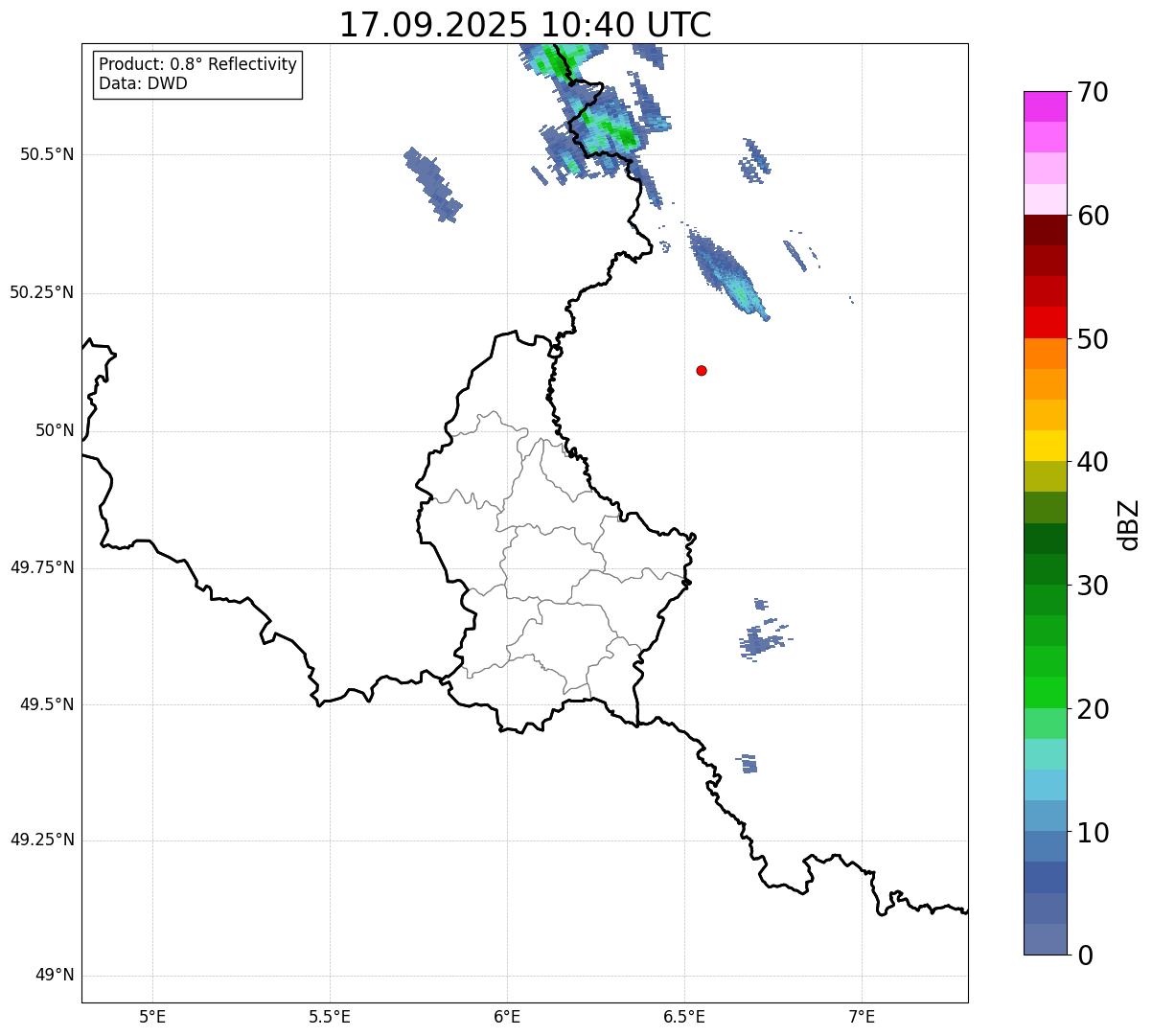Click the elongated echo northeast of red dot
1152x1036 pixels.
[x=727, y=273]
